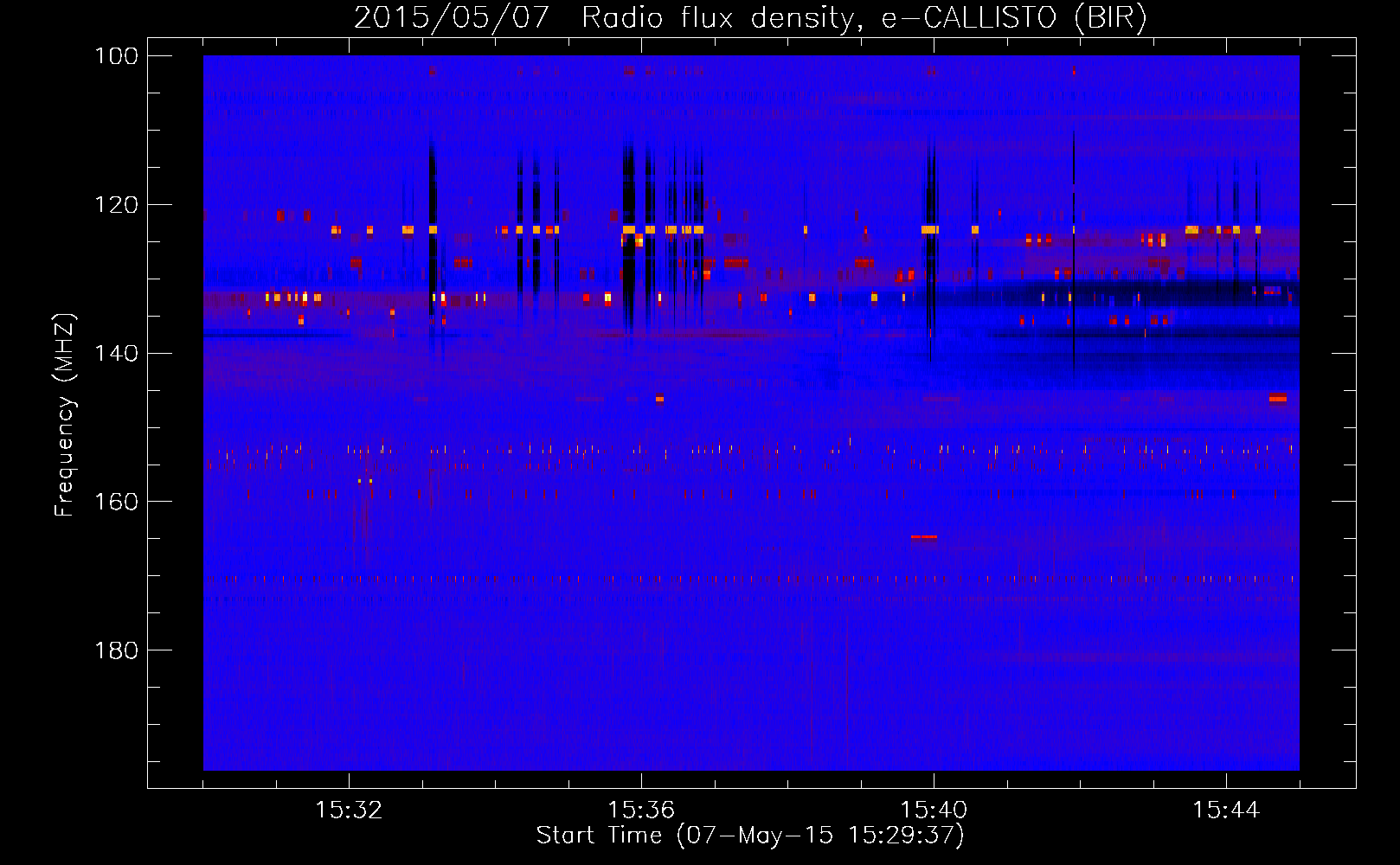Screen dimensions: 1400x865
Task: Click the "Start Time (07-May-15 15:29:37)" label
Action: click(750, 836)
